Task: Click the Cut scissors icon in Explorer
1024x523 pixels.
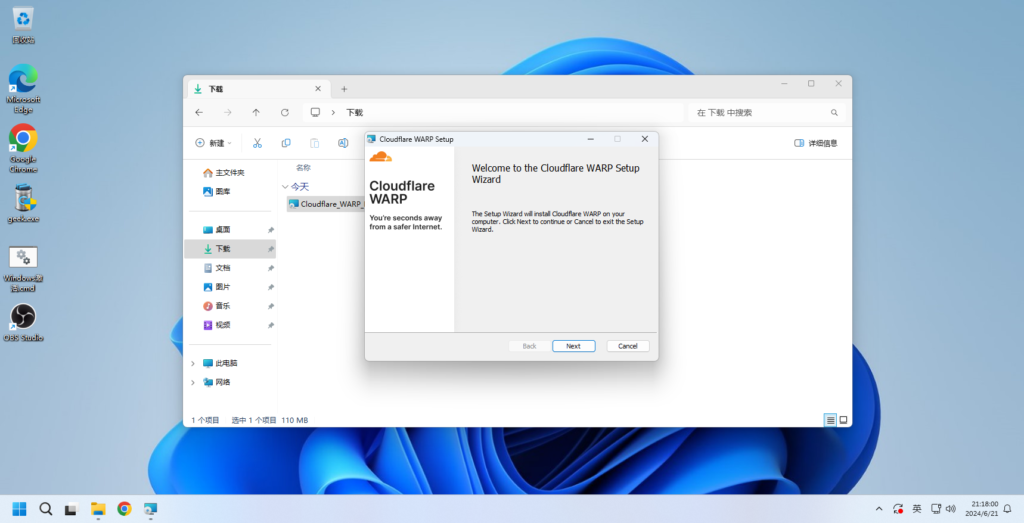Action: [x=257, y=143]
